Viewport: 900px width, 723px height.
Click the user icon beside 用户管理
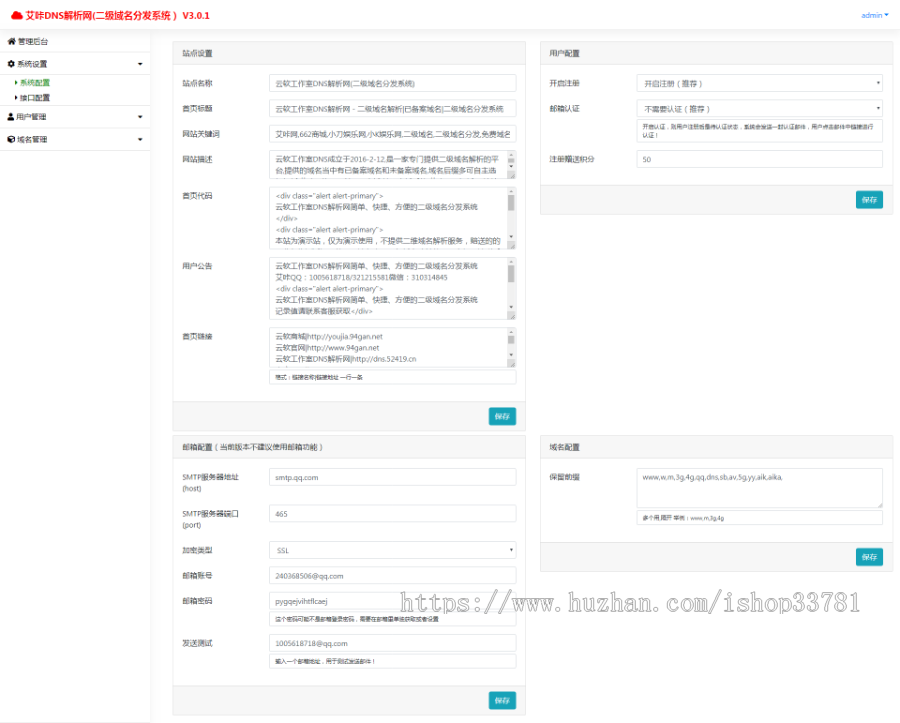tap(11, 116)
